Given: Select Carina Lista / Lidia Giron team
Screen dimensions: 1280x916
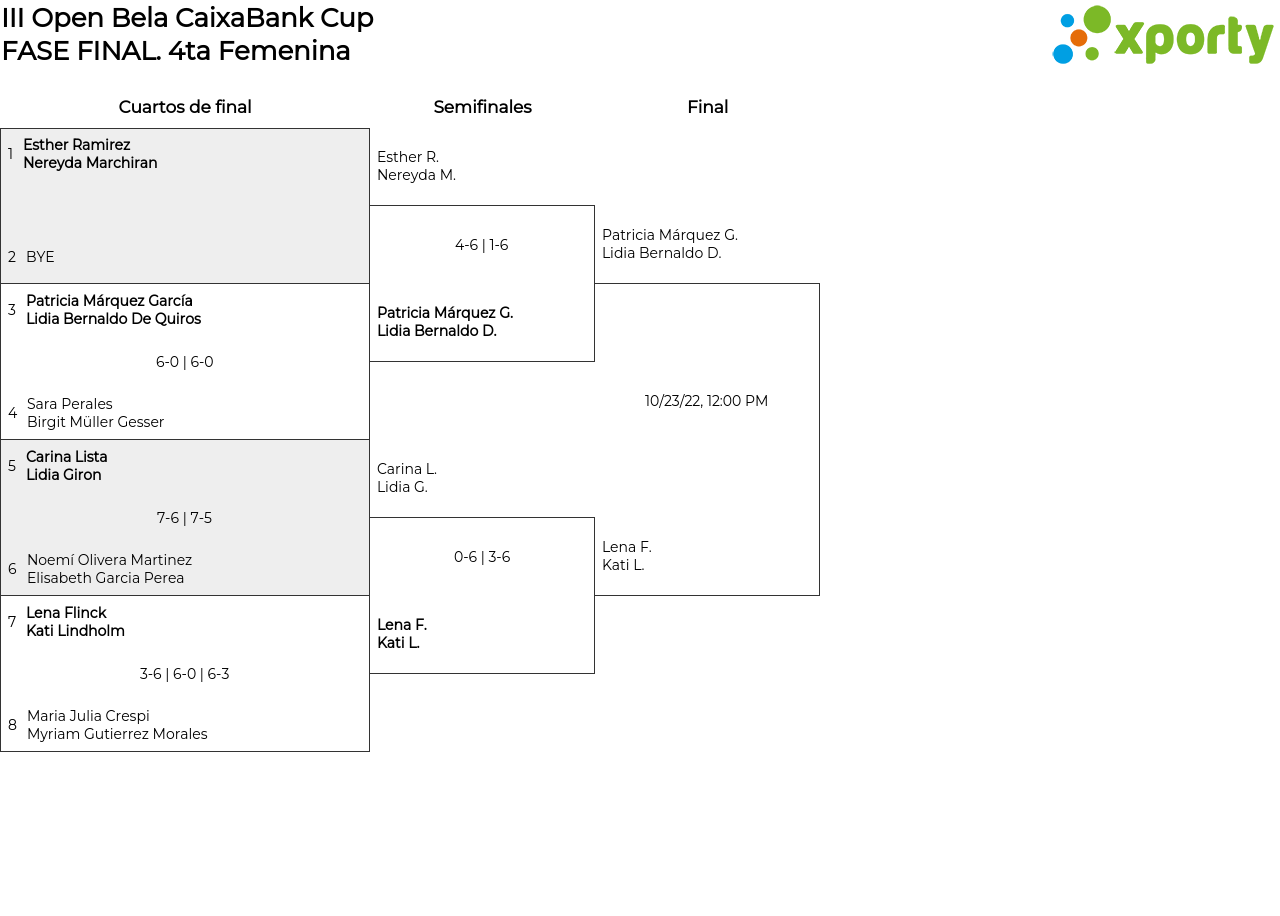Looking at the screenshot, I should (x=66, y=466).
